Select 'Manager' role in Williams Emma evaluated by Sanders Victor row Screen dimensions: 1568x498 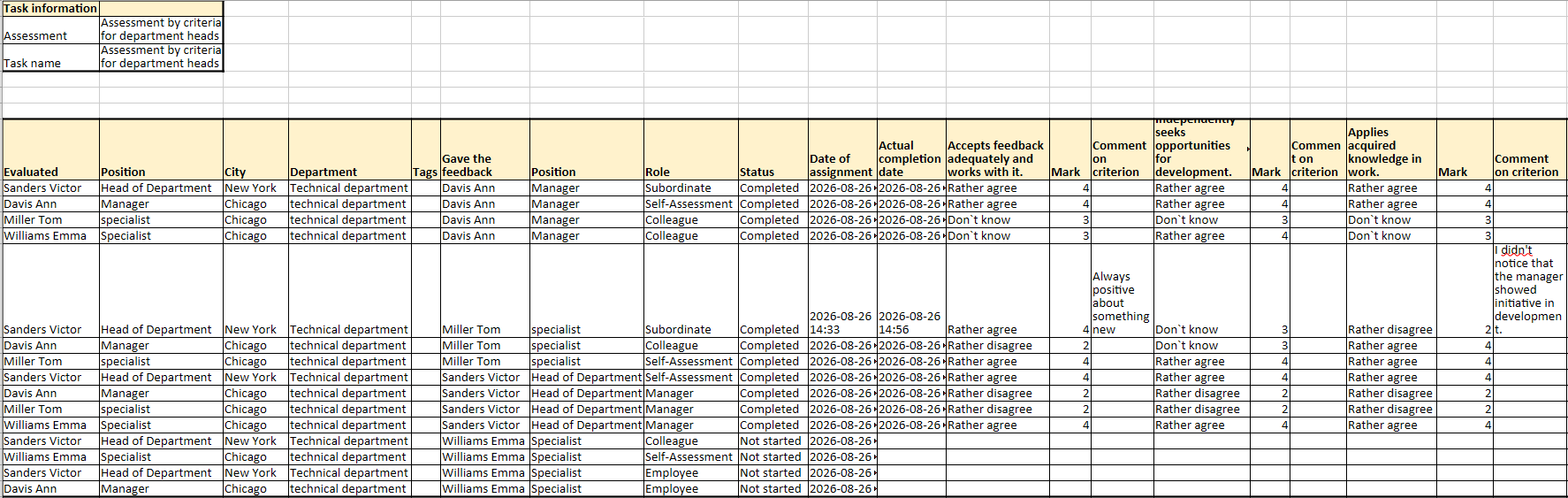click(x=691, y=425)
